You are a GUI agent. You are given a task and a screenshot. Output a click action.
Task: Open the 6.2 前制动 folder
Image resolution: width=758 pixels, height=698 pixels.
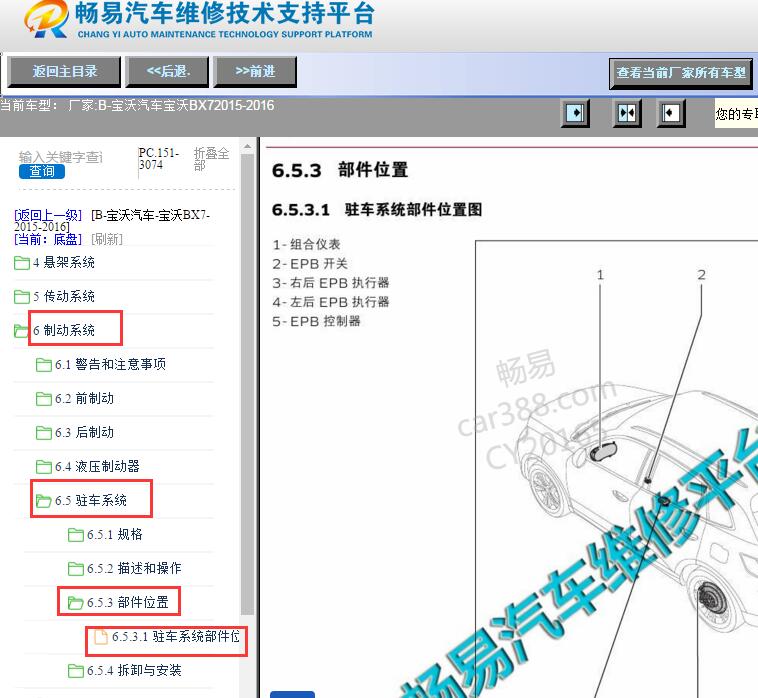click(84, 398)
